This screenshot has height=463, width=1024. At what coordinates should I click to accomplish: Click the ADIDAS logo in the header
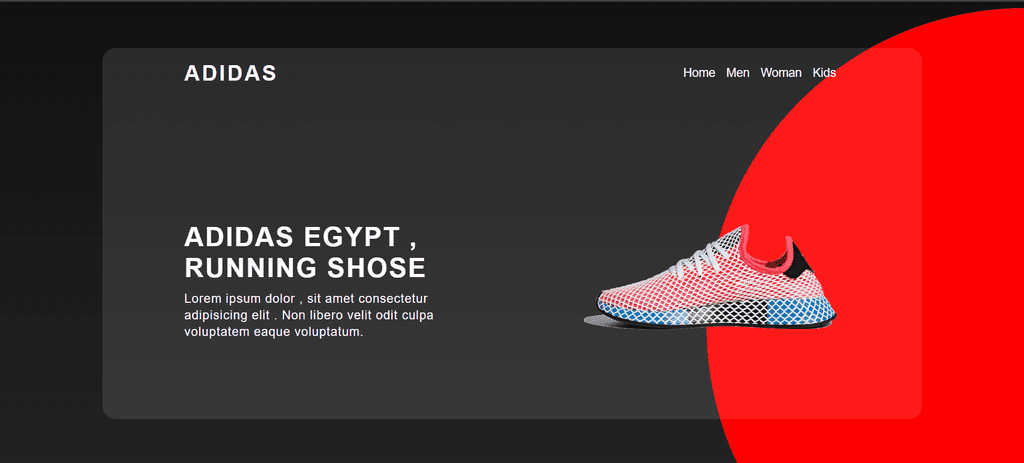[x=230, y=73]
